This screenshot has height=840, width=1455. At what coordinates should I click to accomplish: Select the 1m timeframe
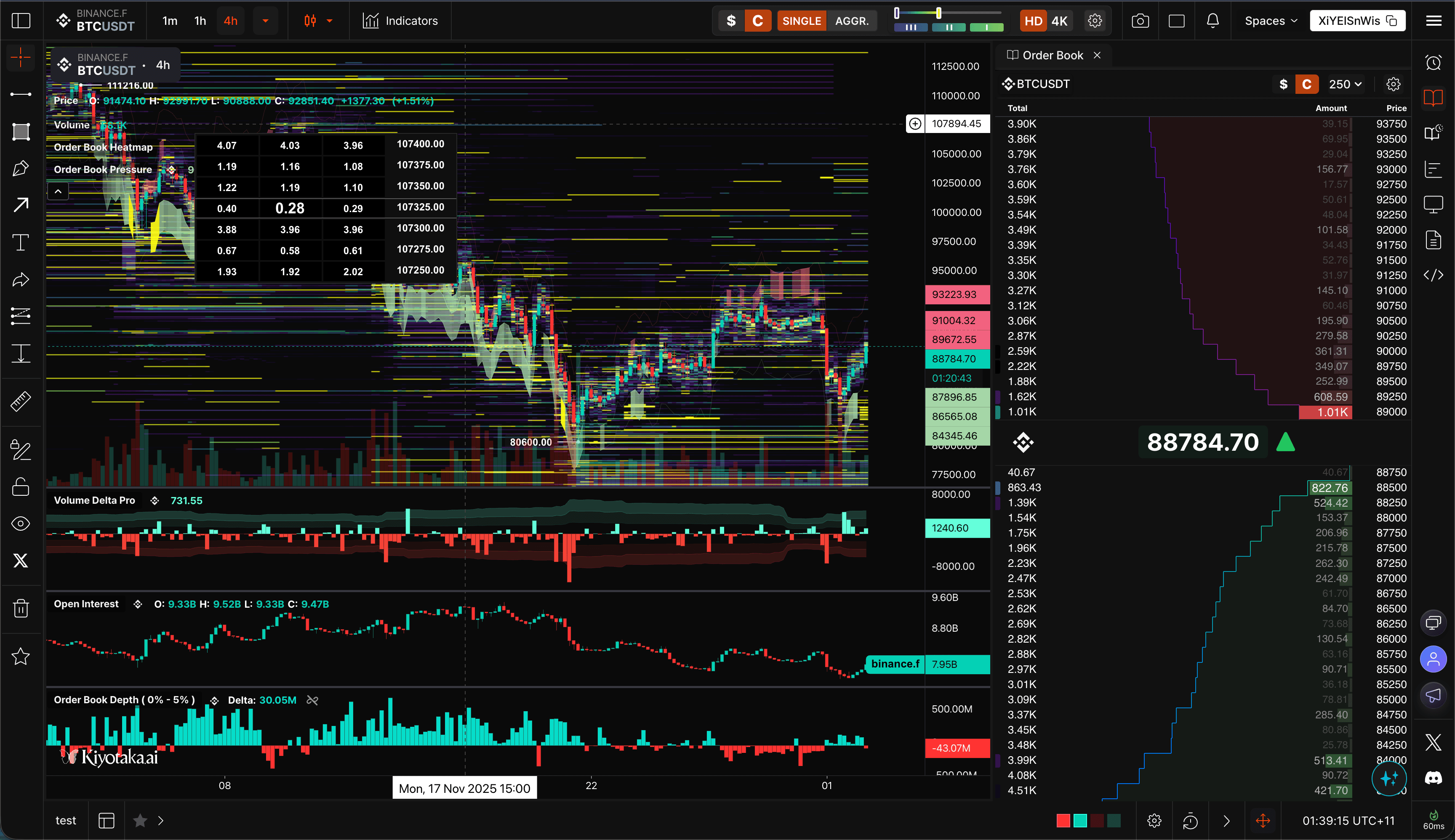(170, 21)
